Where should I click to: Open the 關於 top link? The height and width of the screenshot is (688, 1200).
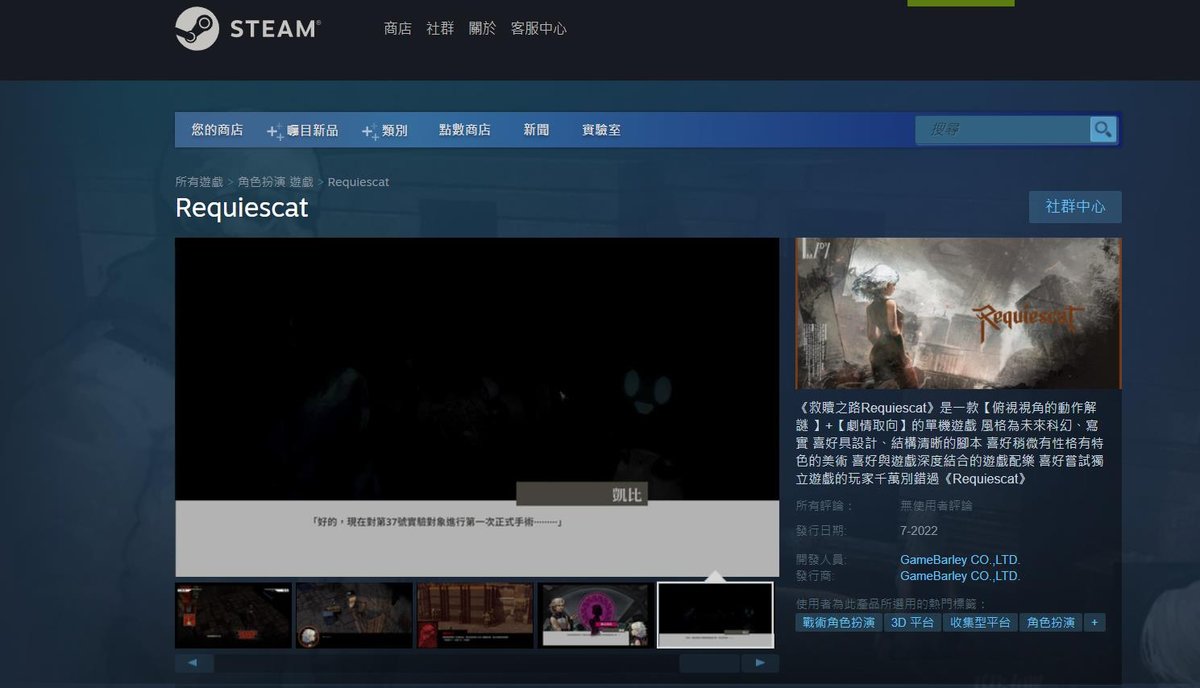(482, 28)
